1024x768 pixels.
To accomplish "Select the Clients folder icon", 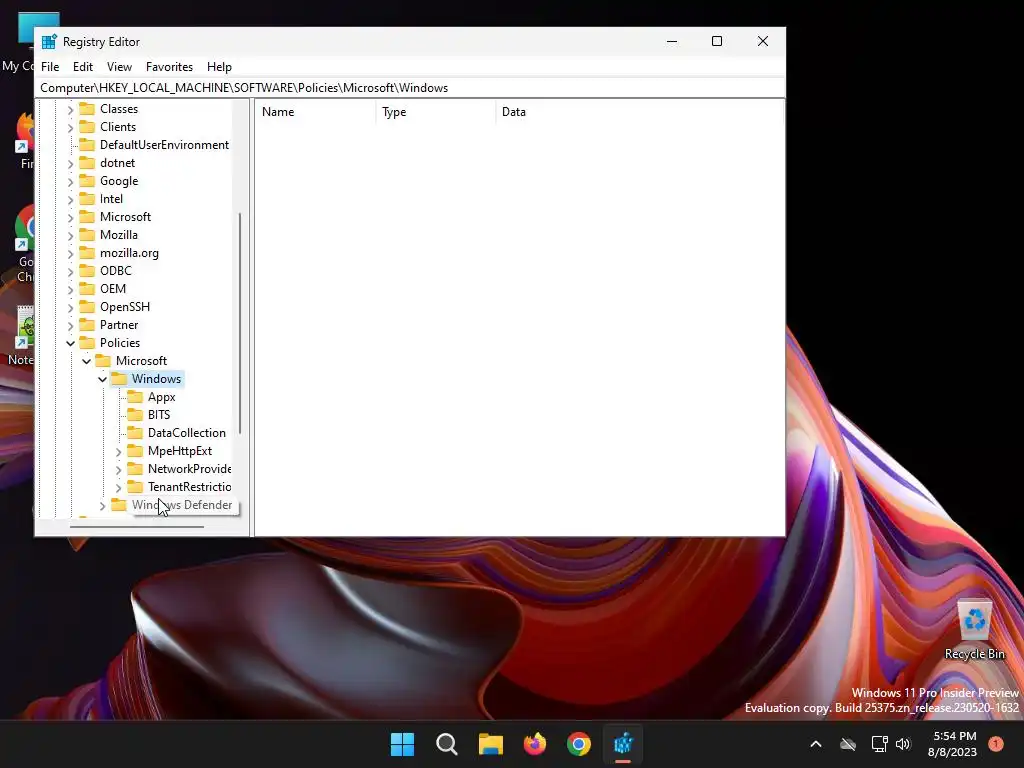I will point(87,127).
